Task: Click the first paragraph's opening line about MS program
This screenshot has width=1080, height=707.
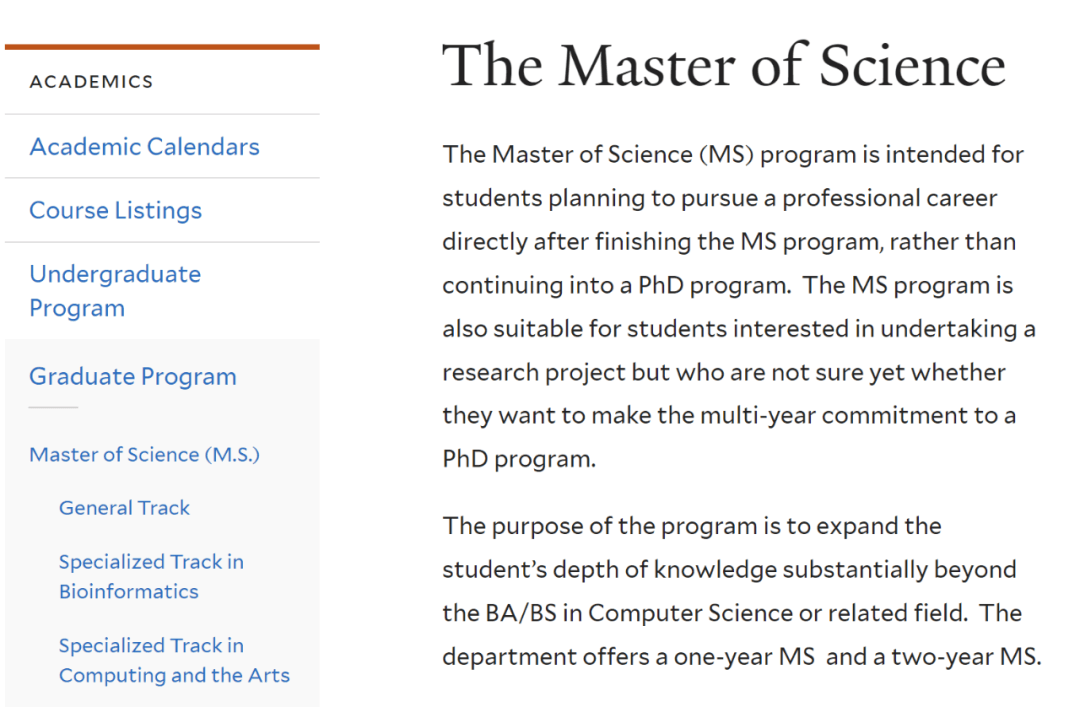Action: 733,155
